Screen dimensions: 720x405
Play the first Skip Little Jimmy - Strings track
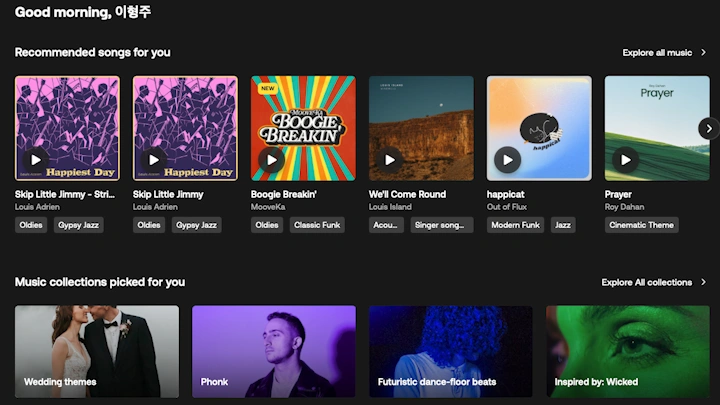(36, 159)
